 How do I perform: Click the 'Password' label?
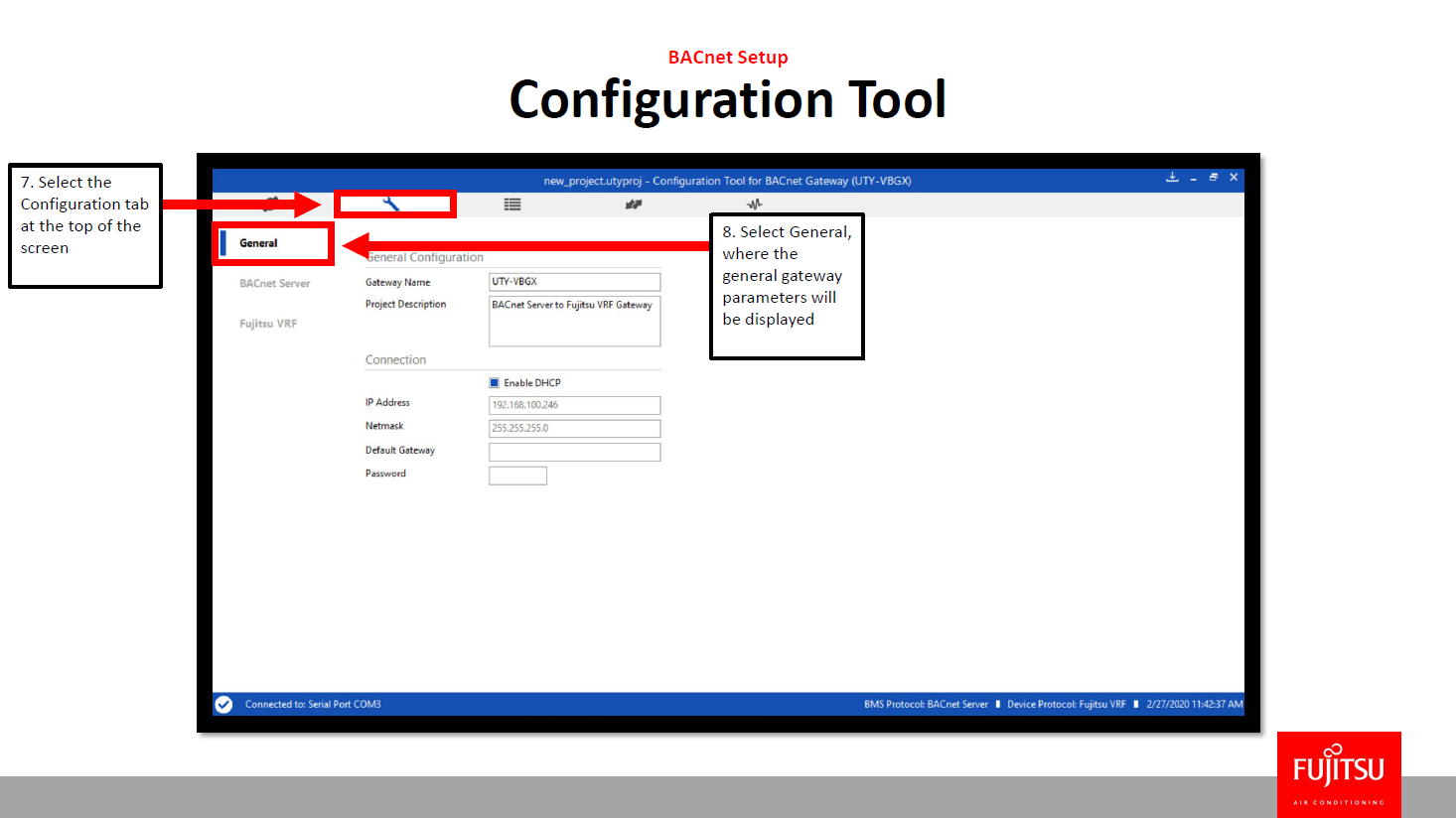[x=385, y=474]
